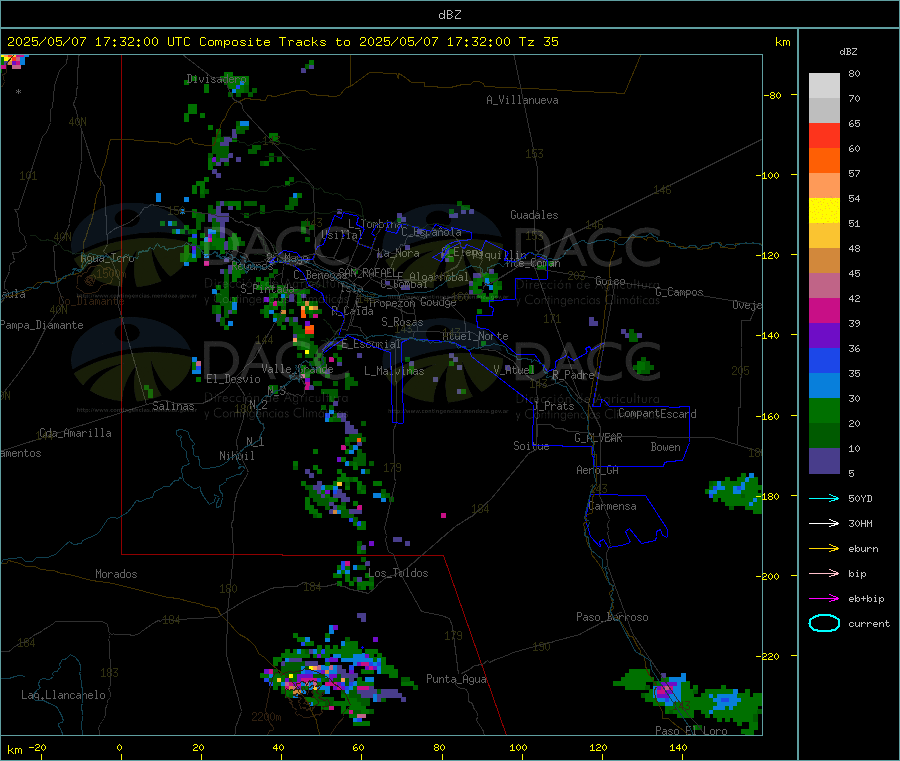
Task: Click the 'Carmensa' map label
Action: click(x=612, y=506)
